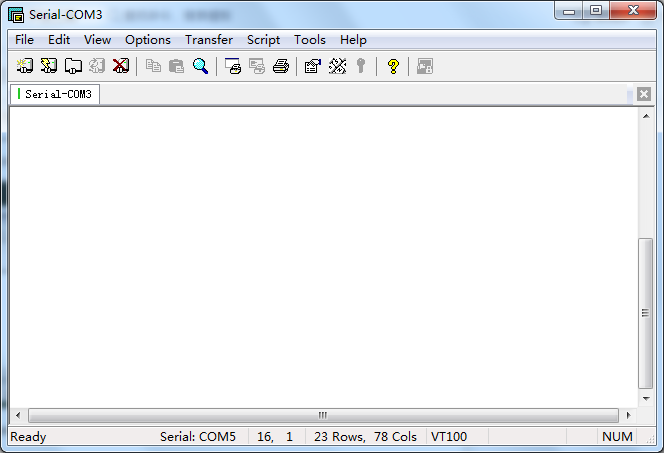The width and height of the screenshot is (664, 453).
Task: Click the Disconnect session icon
Action: pyautogui.click(x=121, y=66)
